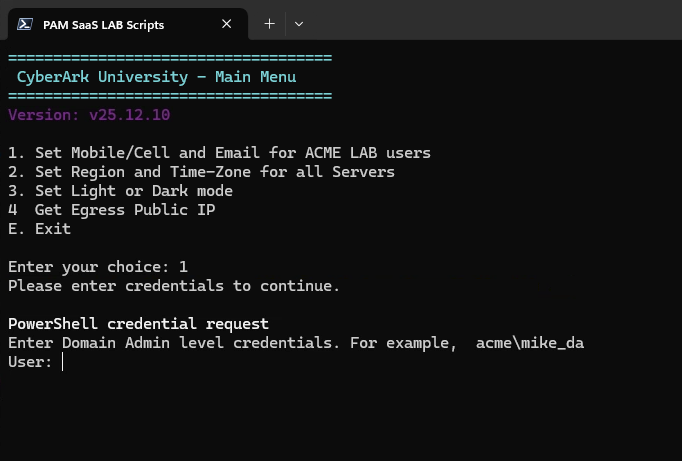Click the PowerShell credential request heading

coord(138,324)
